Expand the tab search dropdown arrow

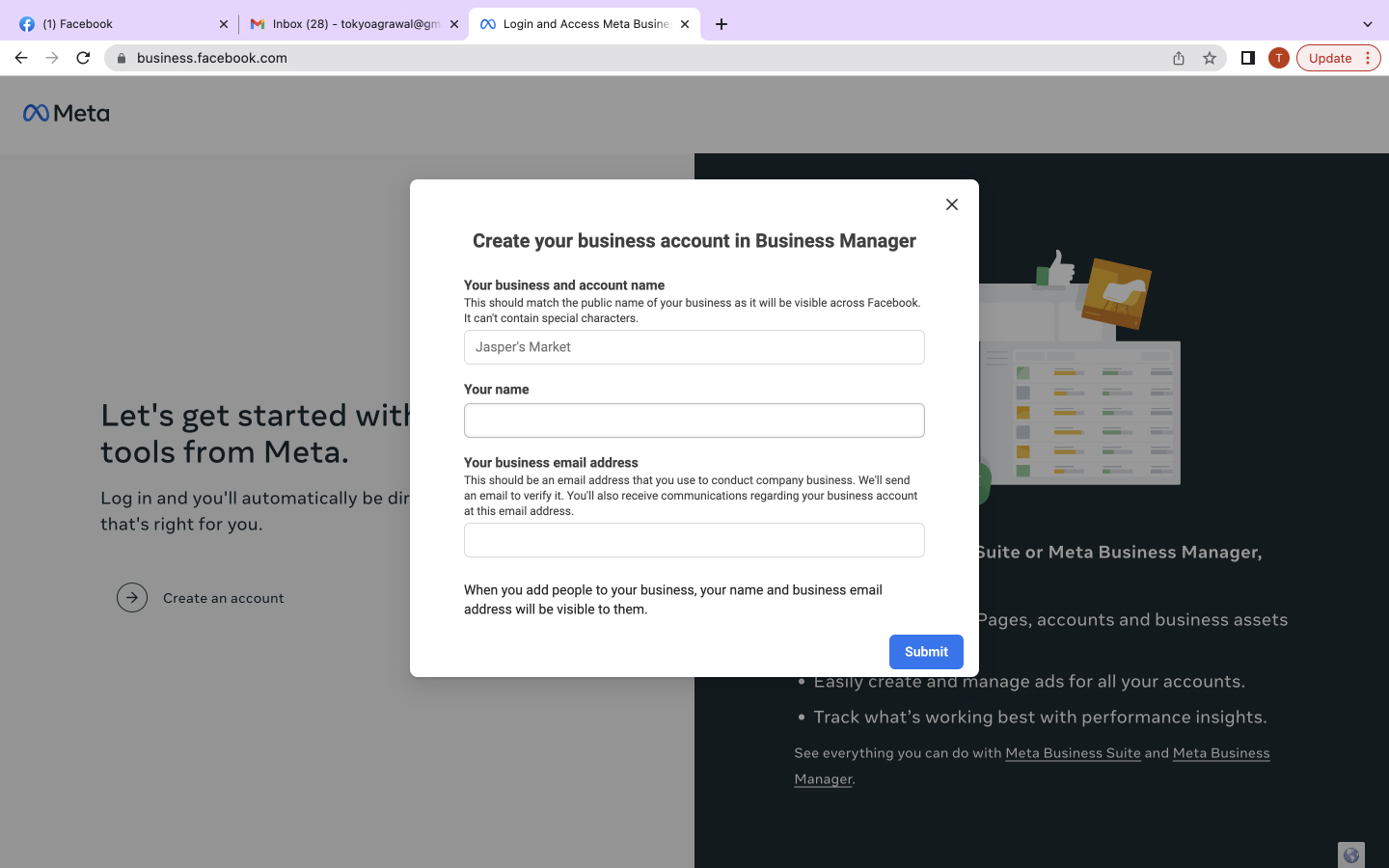[x=1367, y=24]
